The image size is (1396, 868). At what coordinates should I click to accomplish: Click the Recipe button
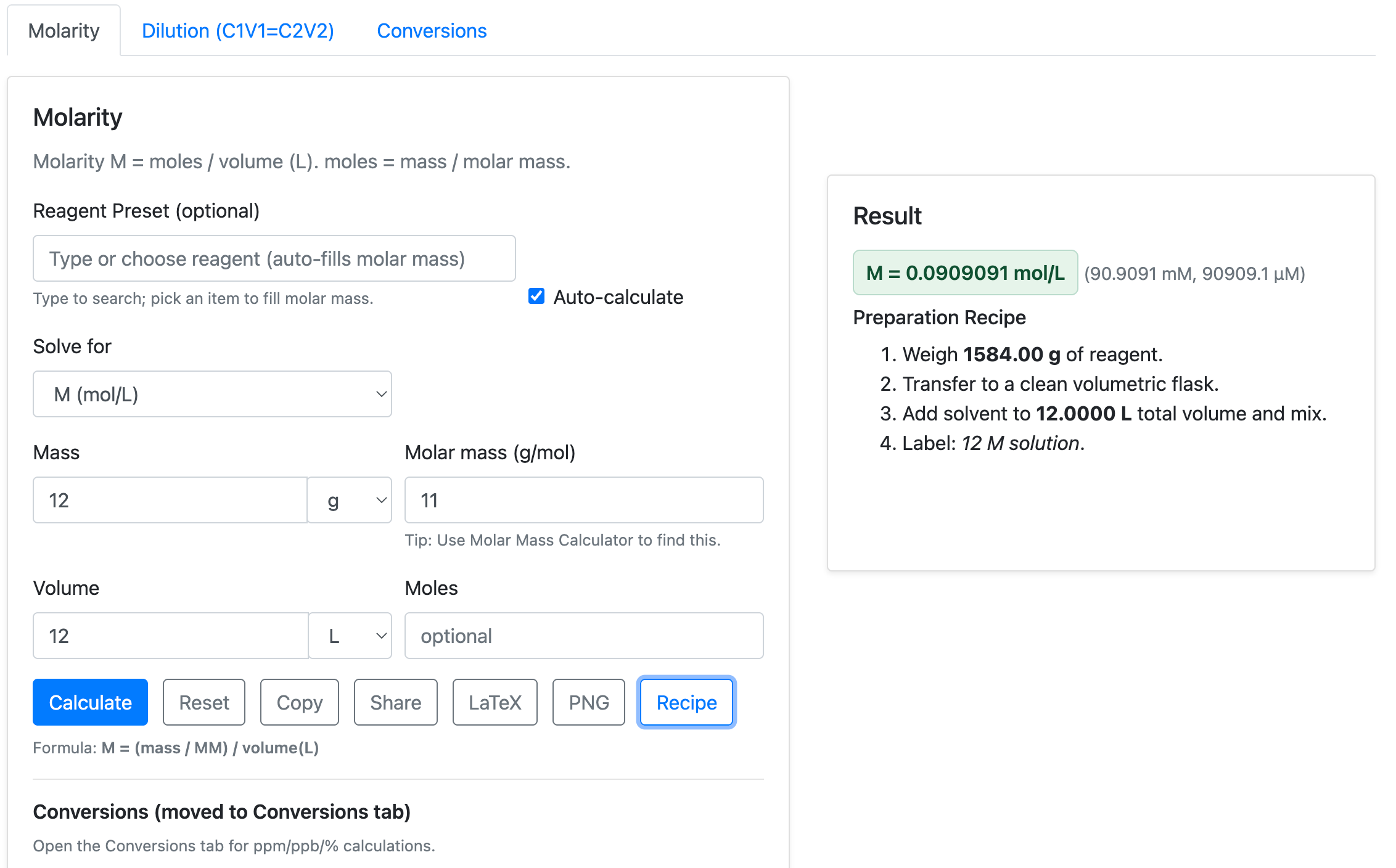point(686,702)
